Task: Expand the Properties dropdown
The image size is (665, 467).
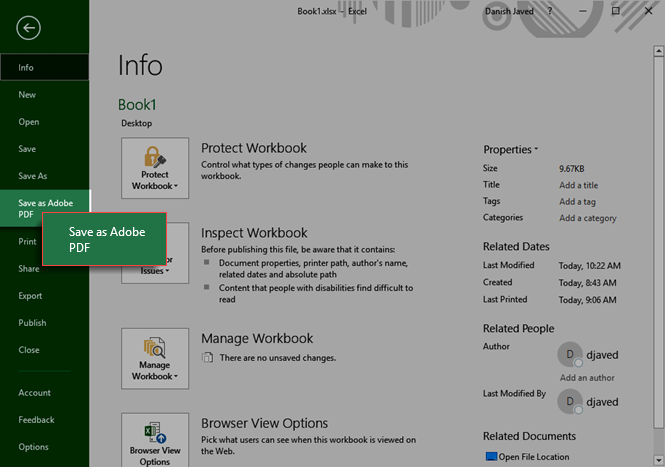Action: point(511,149)
